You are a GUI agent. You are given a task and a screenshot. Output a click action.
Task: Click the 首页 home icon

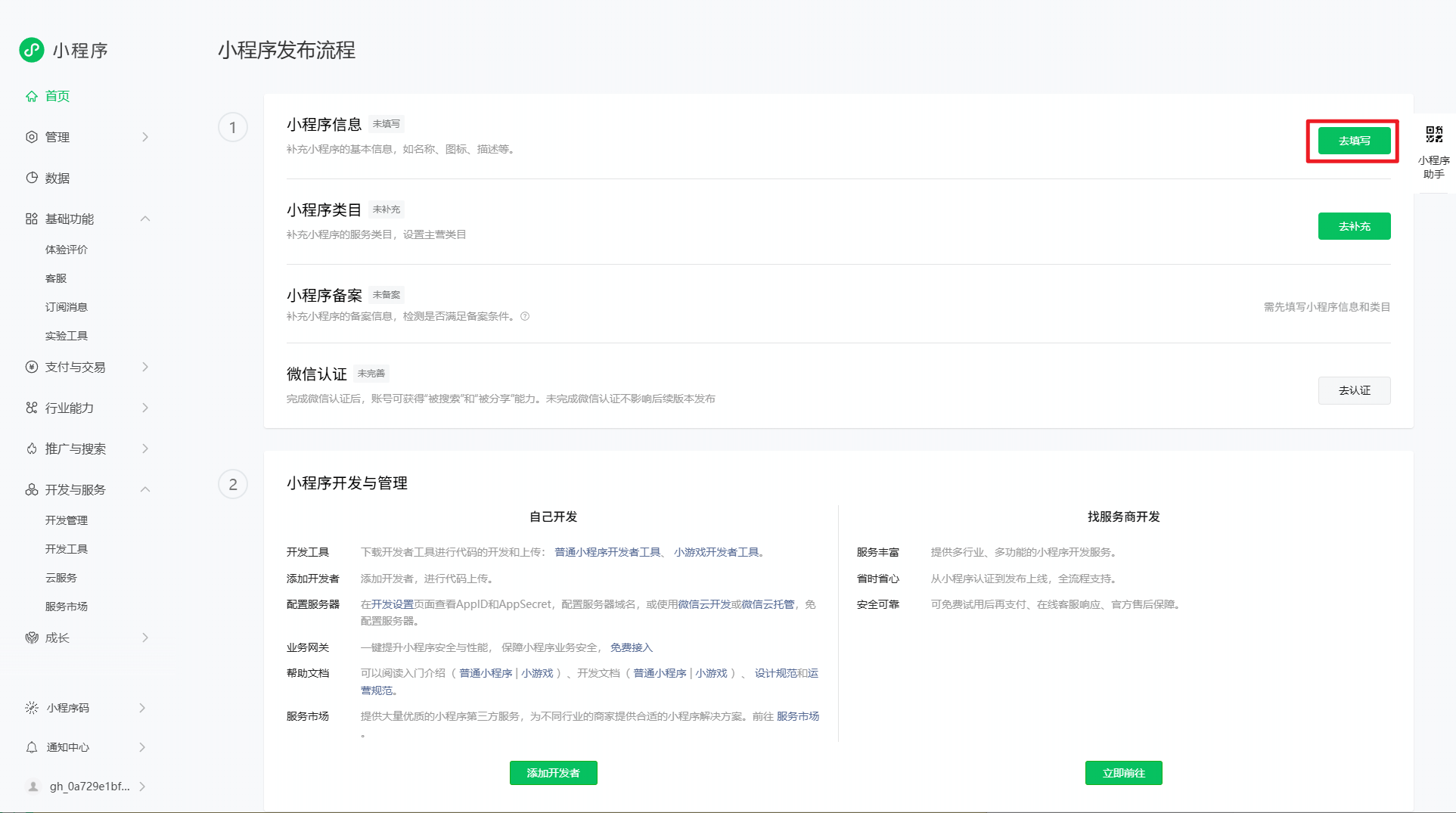(32, 96)
